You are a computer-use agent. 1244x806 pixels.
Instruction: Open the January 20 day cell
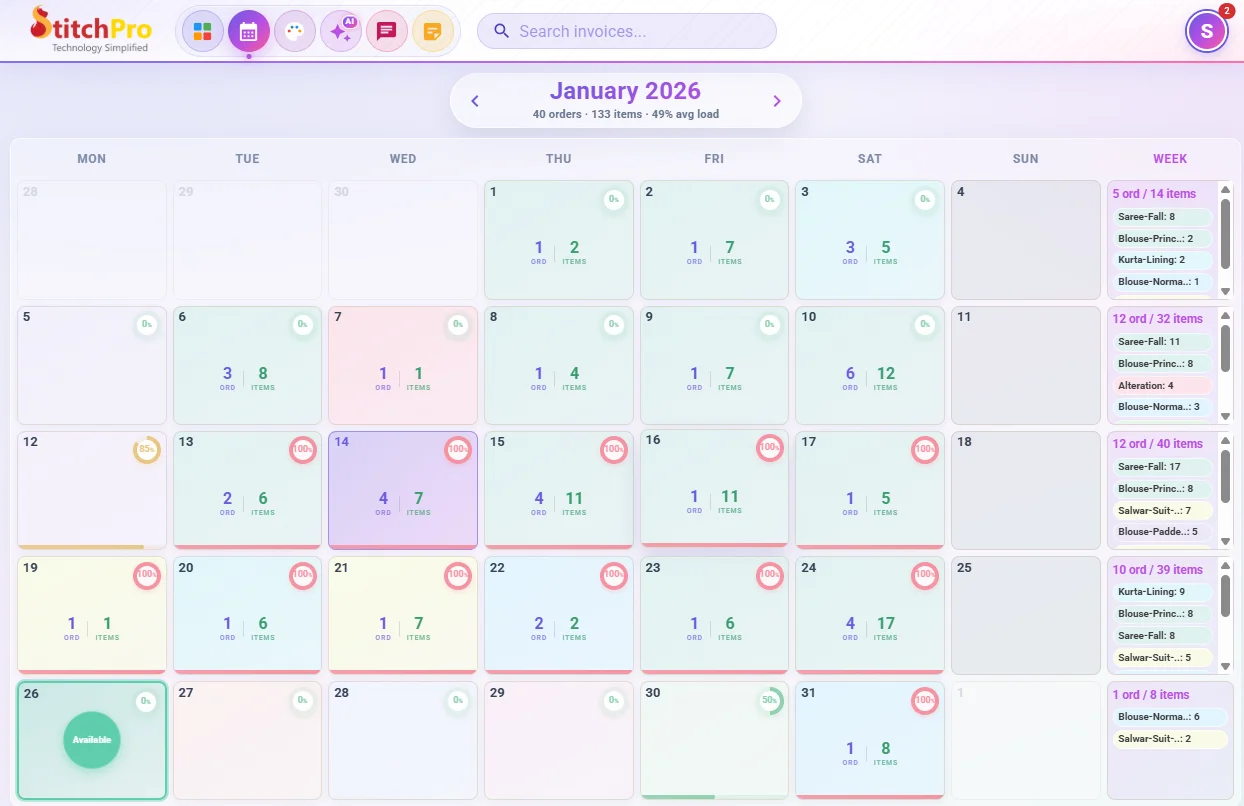click(247, 615)
